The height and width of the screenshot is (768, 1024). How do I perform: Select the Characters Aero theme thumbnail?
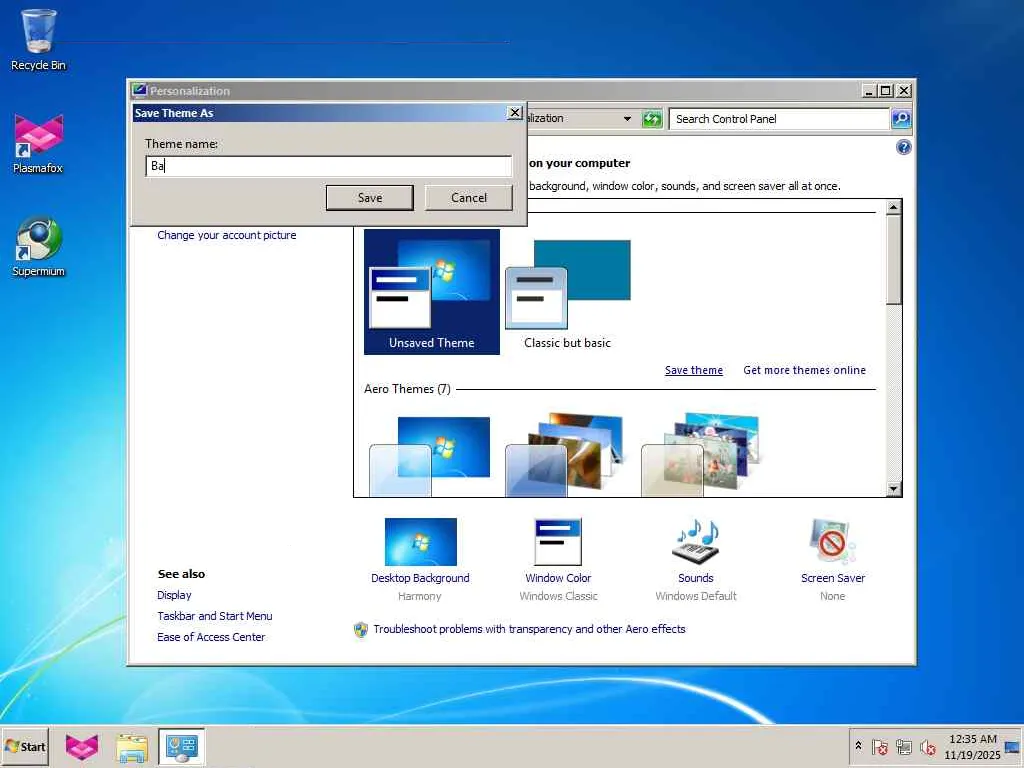[701, 454]
